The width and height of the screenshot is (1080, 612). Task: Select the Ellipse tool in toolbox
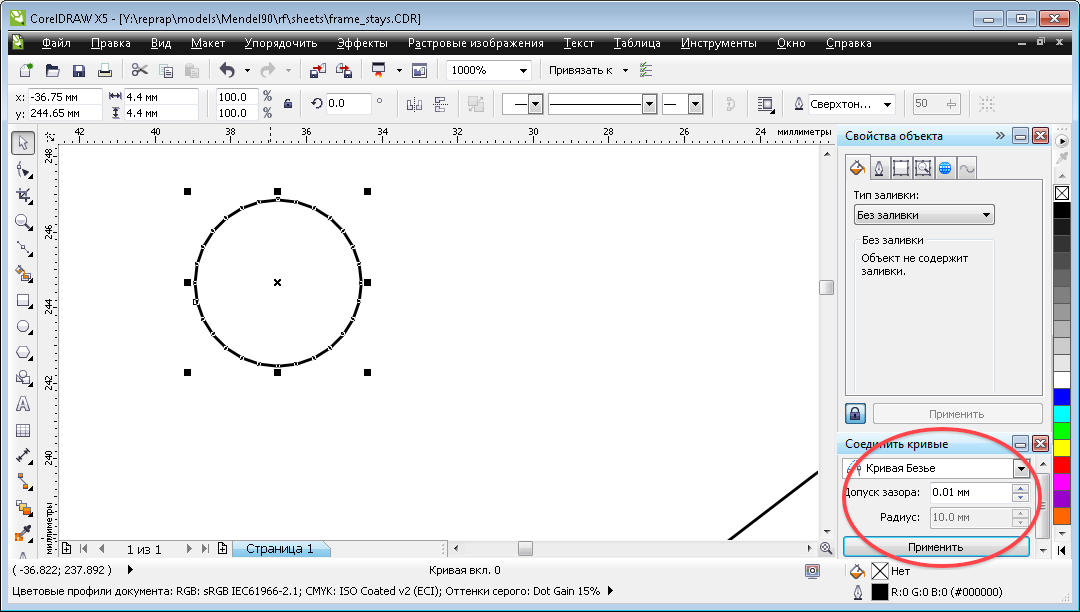[23, 326]
